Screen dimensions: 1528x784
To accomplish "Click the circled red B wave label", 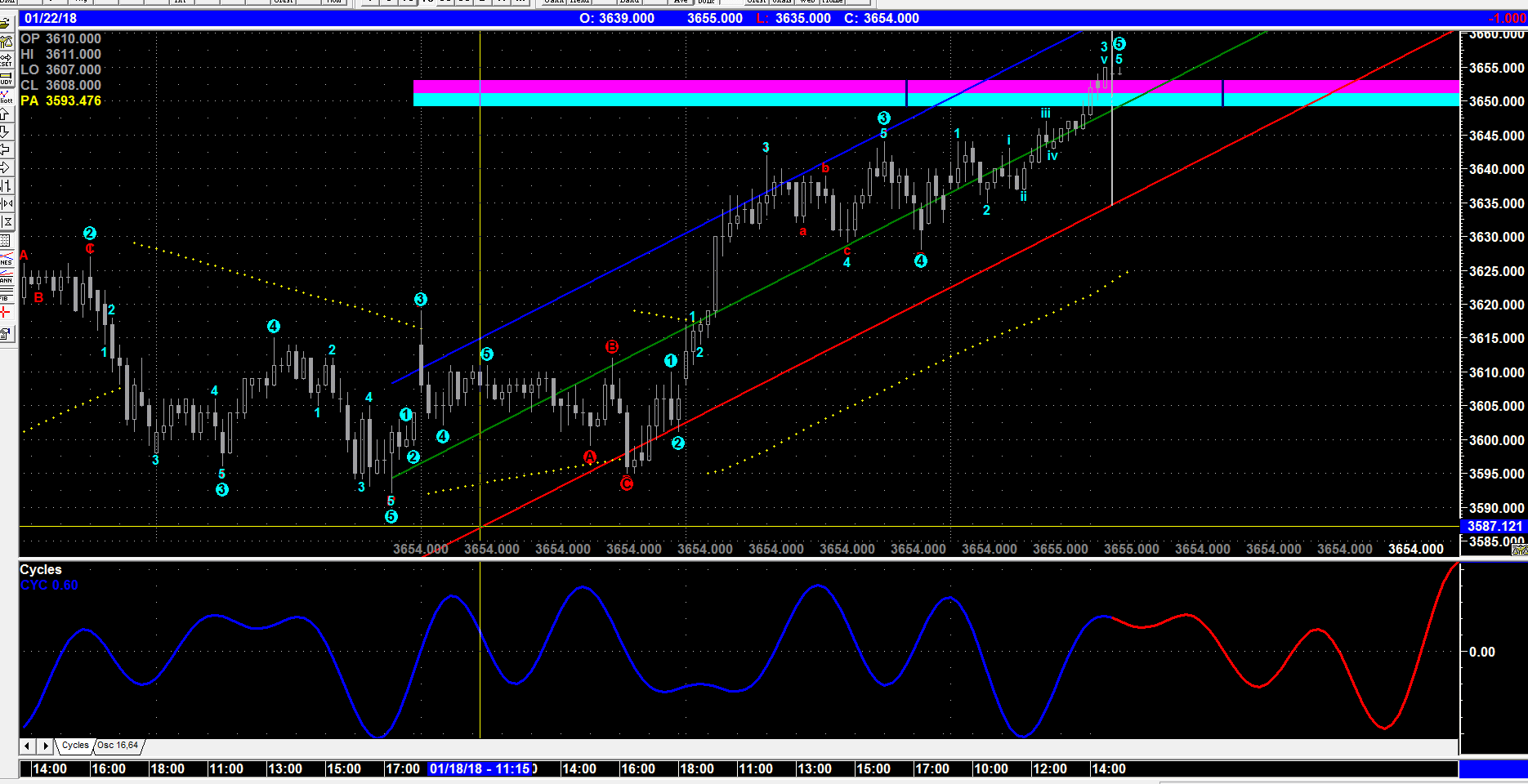I will tap(612, 347).
